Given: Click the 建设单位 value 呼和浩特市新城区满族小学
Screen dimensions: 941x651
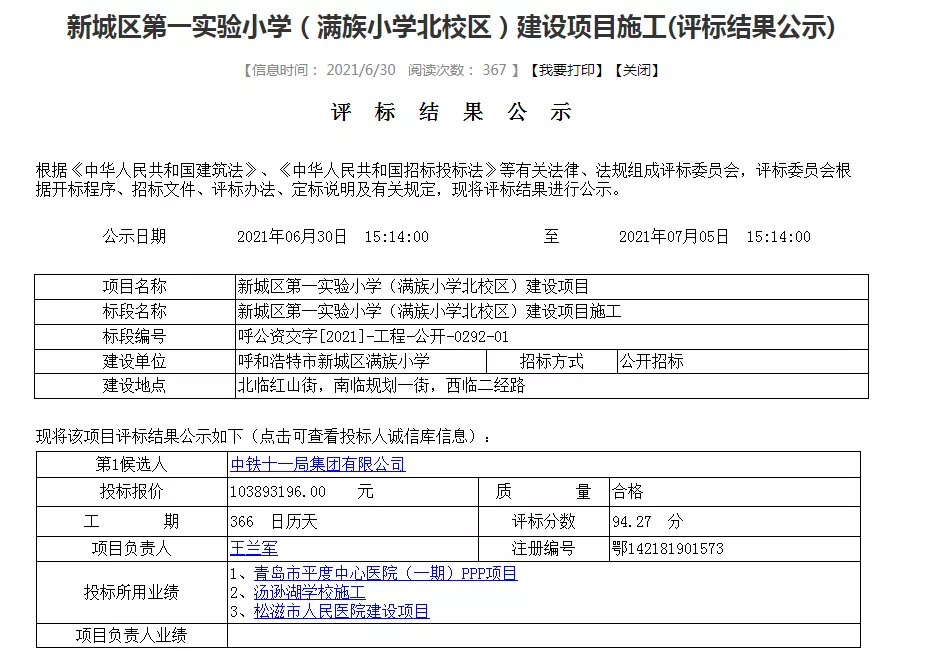Looking at the screenshot, I should click(333, 361).
